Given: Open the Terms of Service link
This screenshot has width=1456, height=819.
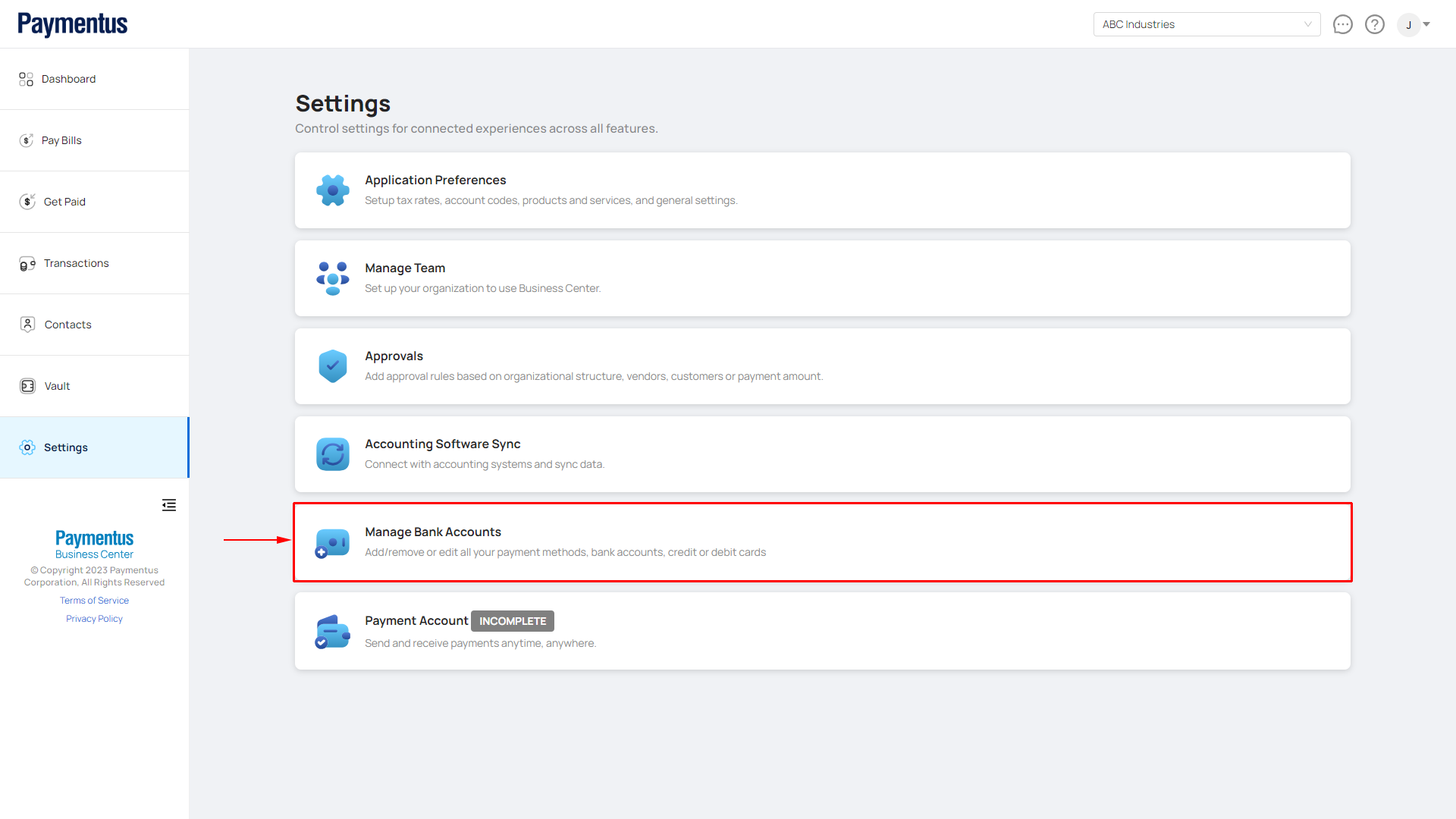Looking at the screenshot, I should coord(94,601).
